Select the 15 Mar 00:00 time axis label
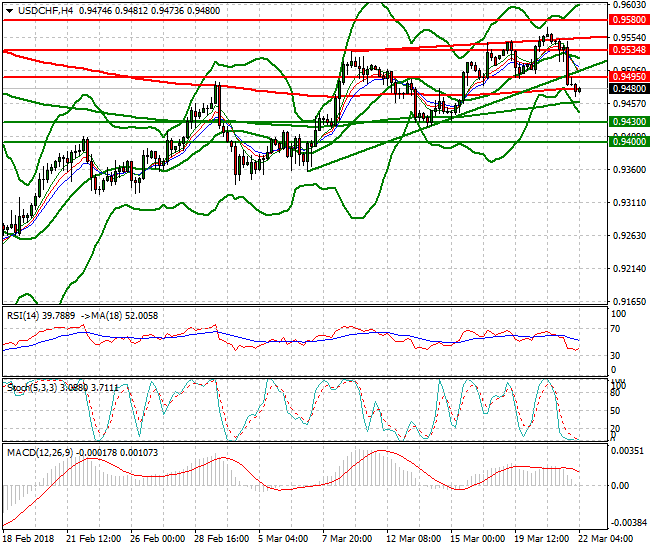Viewport: 650px width, 550px height. [477, 538]
